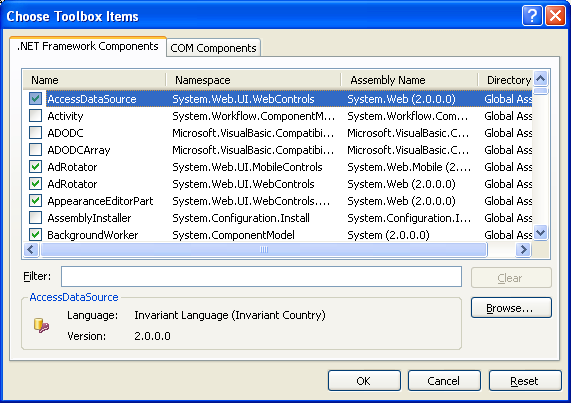Select the AppearanceEditorPart row name

[x=100, y=201]
